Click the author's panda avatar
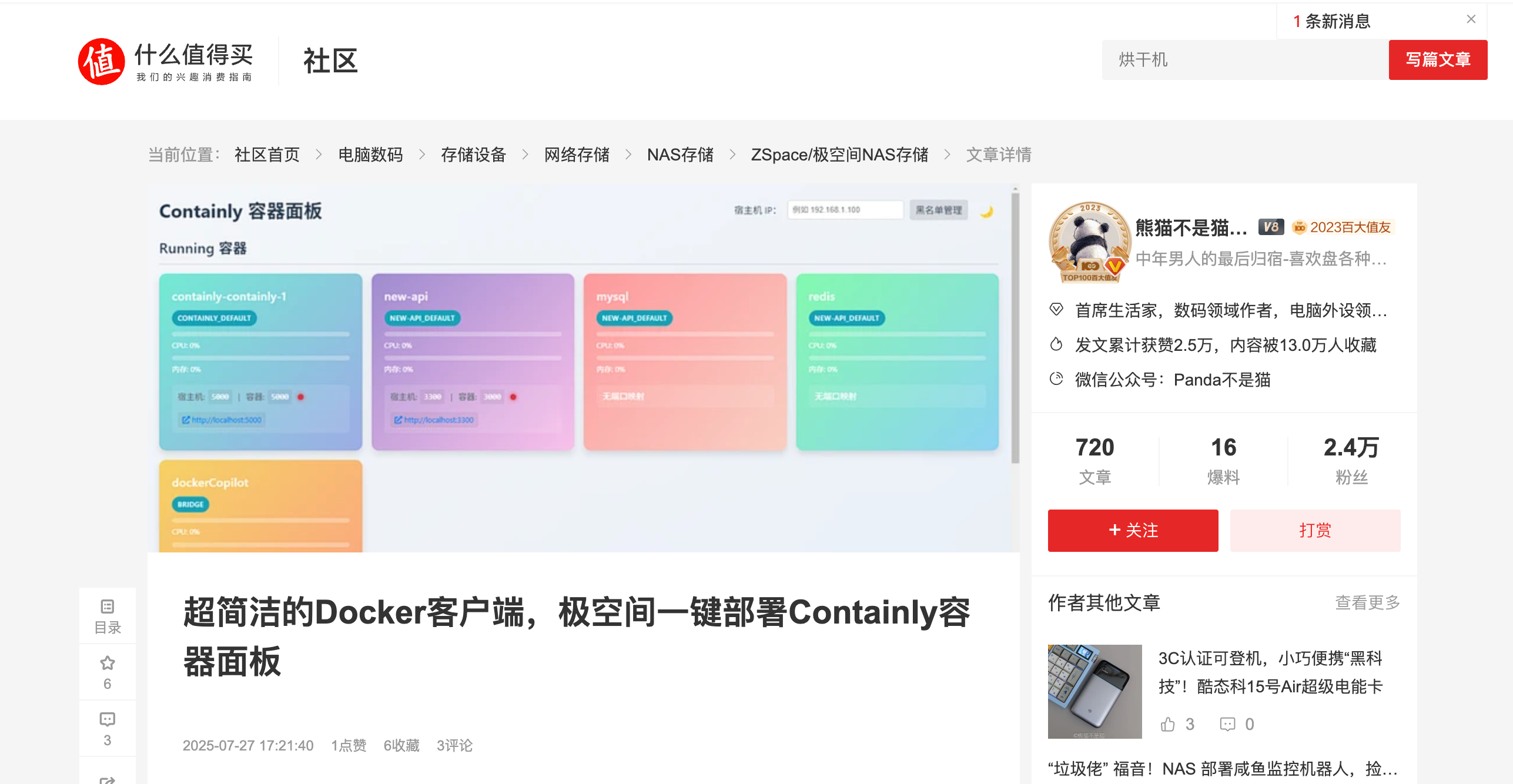The height and width of the screenshot is (784, 1513). coord(1089,242)
